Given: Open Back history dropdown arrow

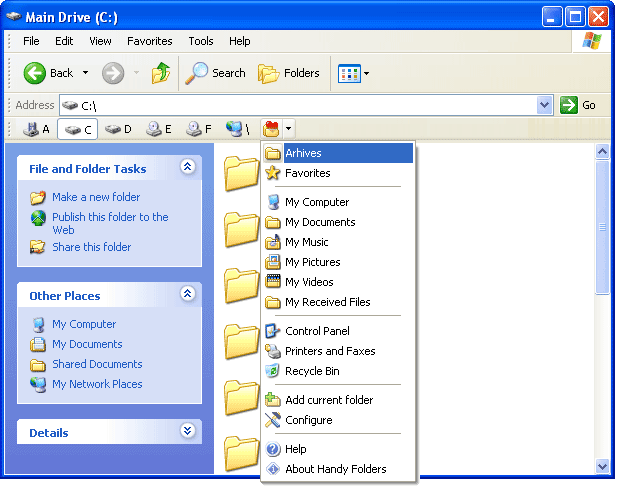Looking at the screenshot, I should click(x=85, y=73).
